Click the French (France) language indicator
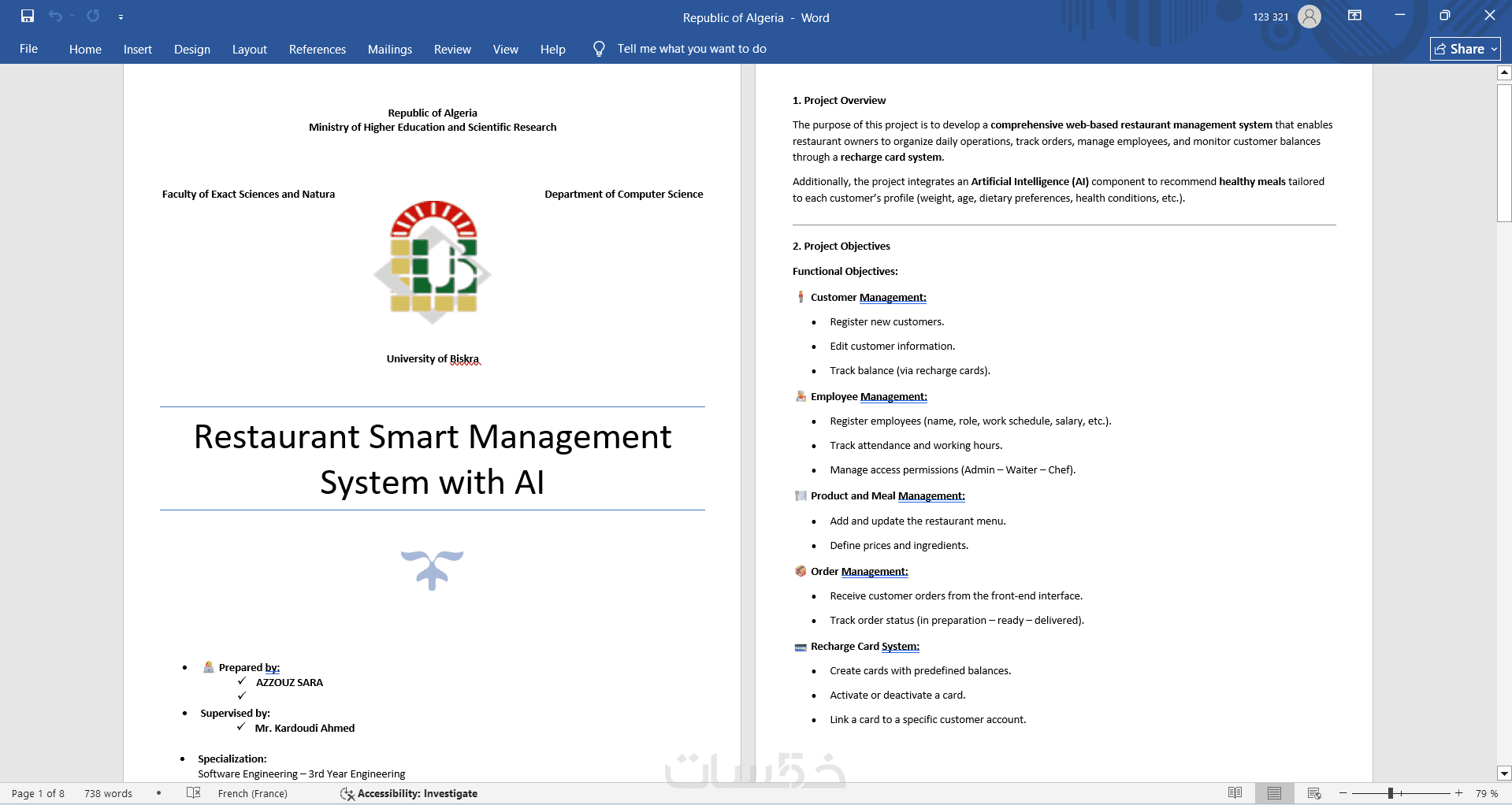Screen dimensions: 1512x805 click(x=253, y=793)
